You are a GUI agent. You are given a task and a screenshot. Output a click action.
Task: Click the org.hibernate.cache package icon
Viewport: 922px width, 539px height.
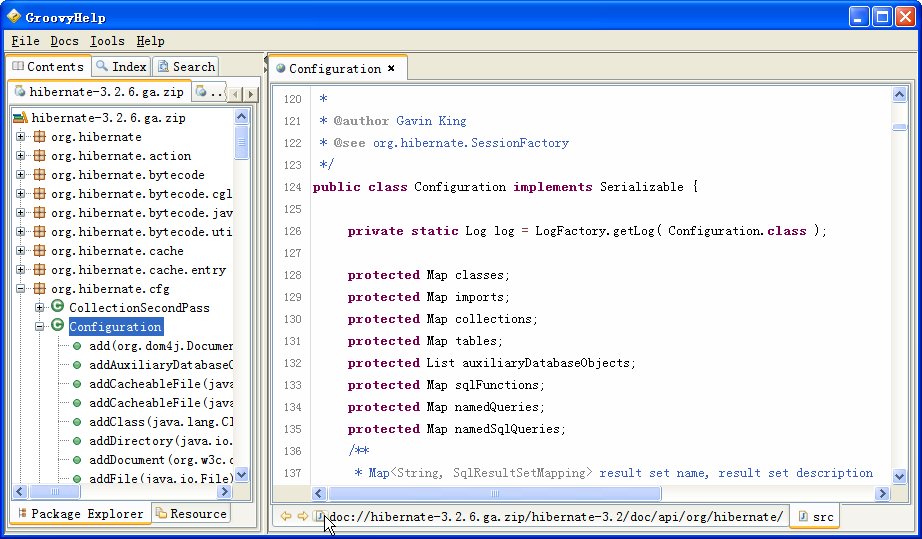click(39, 251)
